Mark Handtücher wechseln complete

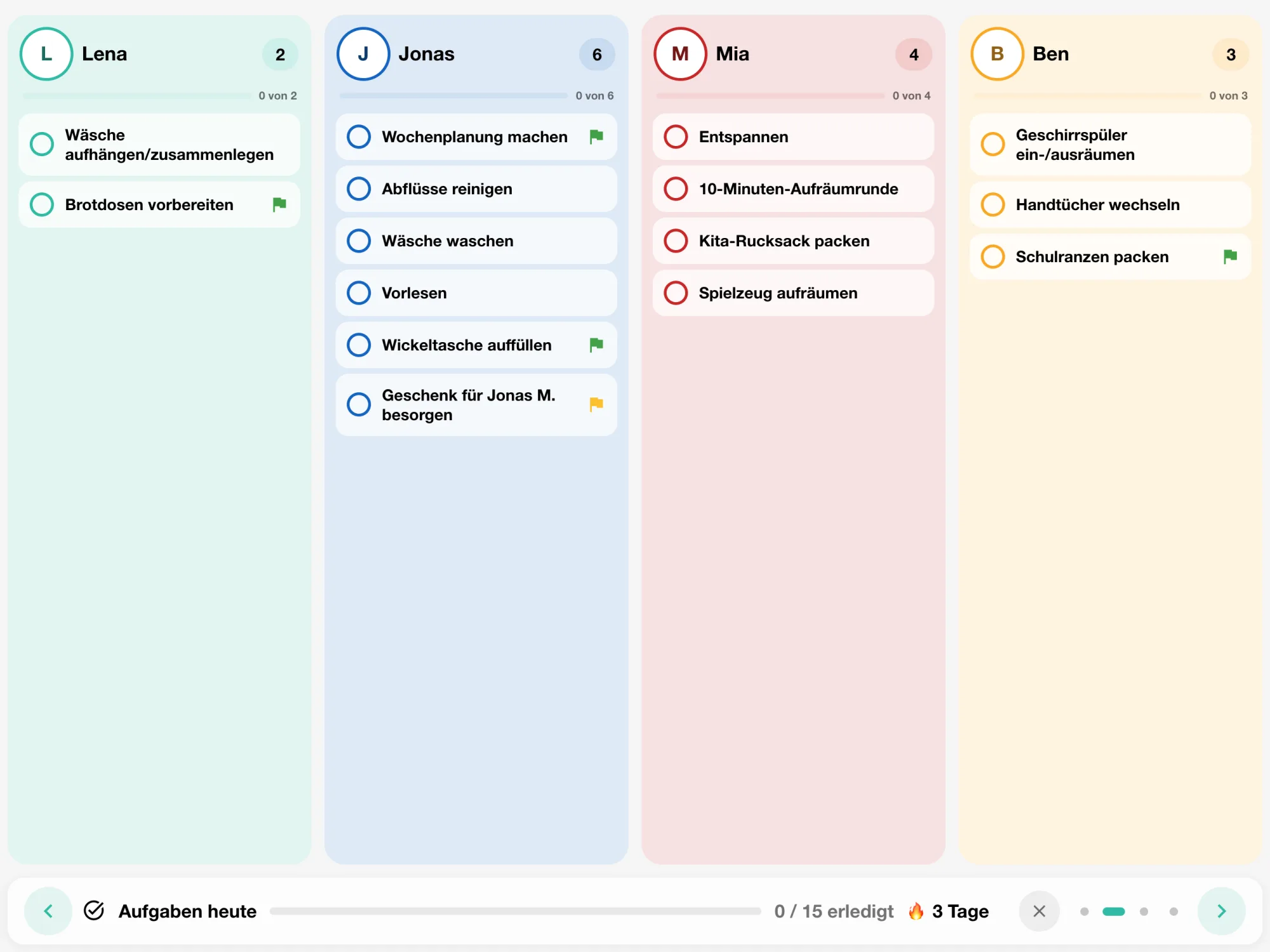coord(993,204)
